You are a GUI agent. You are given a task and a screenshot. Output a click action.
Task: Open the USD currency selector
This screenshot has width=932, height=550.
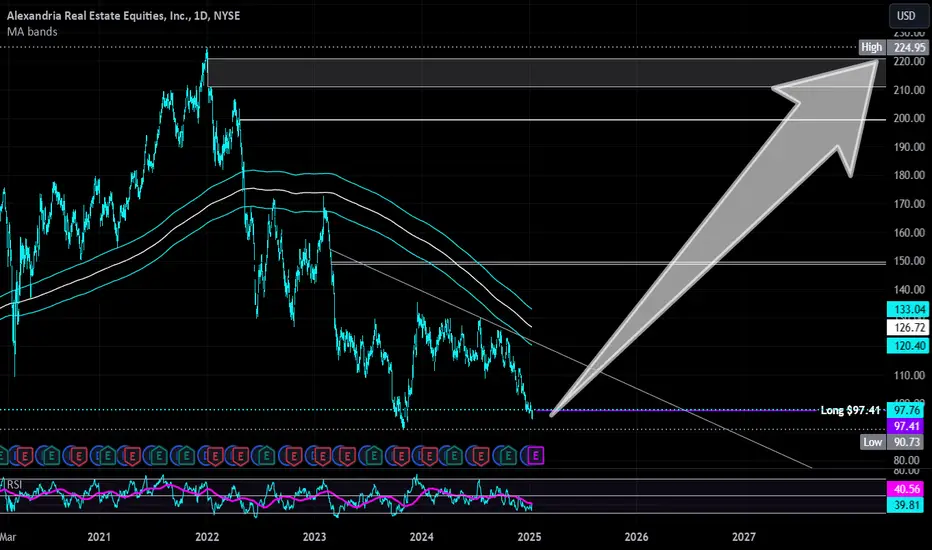(906, 16)
